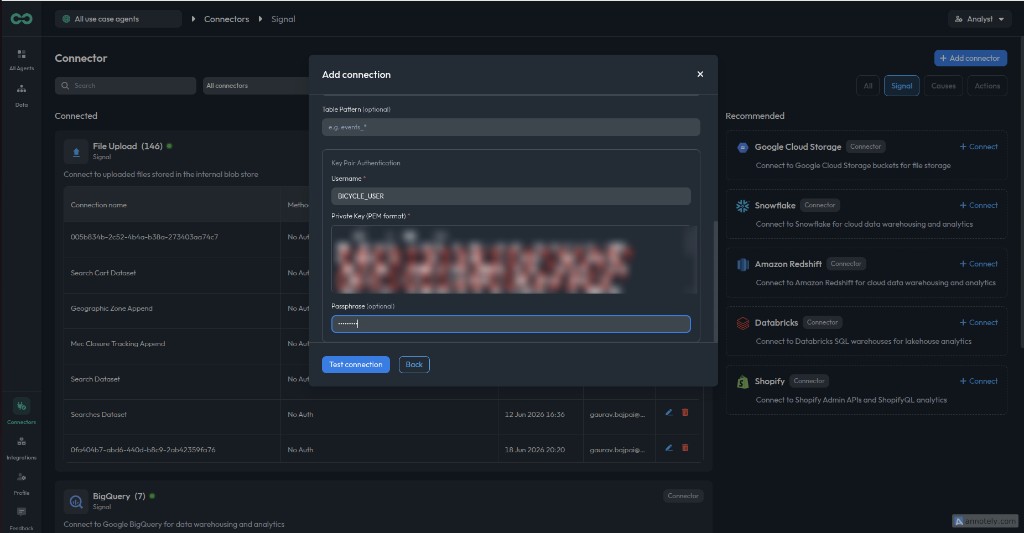Click the Shopify connector logo
The height and width of the screenshot is (533, 1024).
(x=743, y=381)
